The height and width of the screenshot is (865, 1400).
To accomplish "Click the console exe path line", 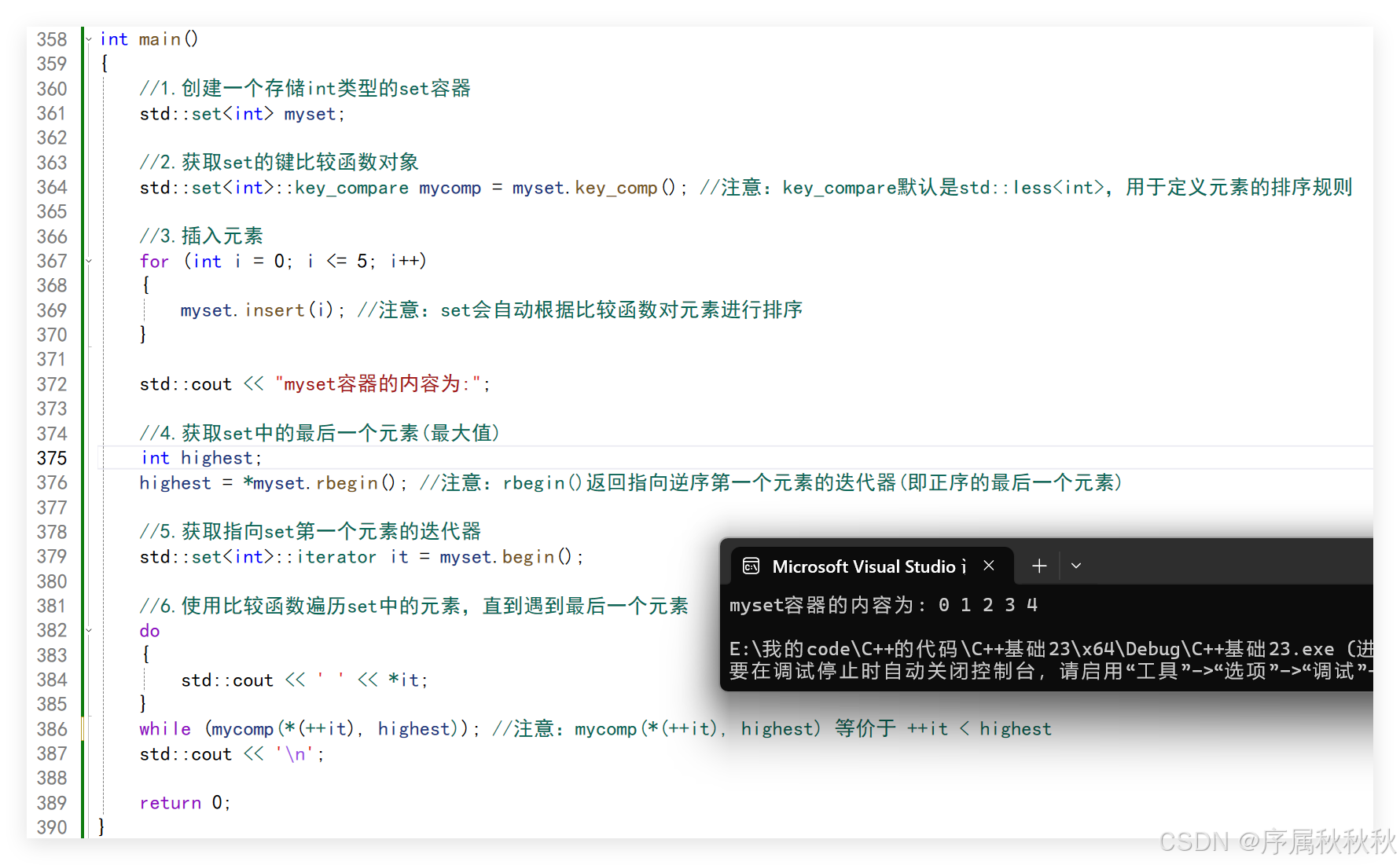I will pyautogui.click(x=1051, y=649).
